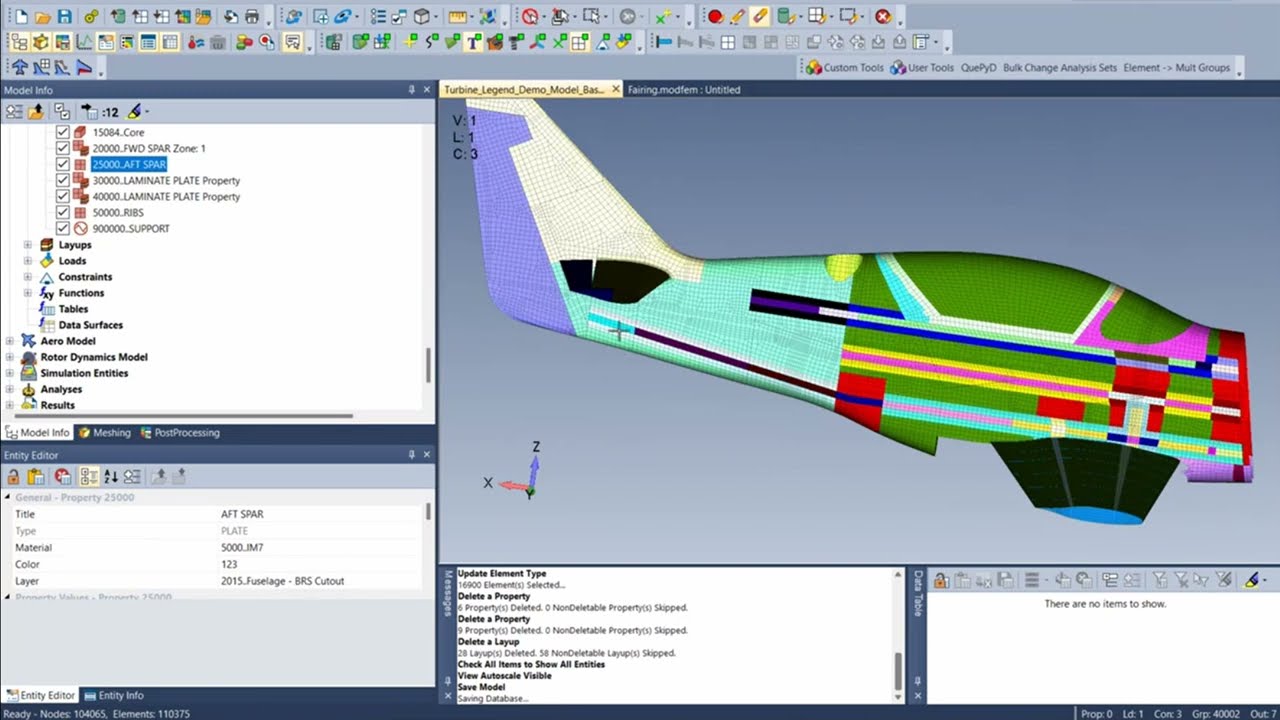Viewport: 1280px width, 720px height.
Task: Open Custom Tools menu
Action: click(x=845, y=68)
